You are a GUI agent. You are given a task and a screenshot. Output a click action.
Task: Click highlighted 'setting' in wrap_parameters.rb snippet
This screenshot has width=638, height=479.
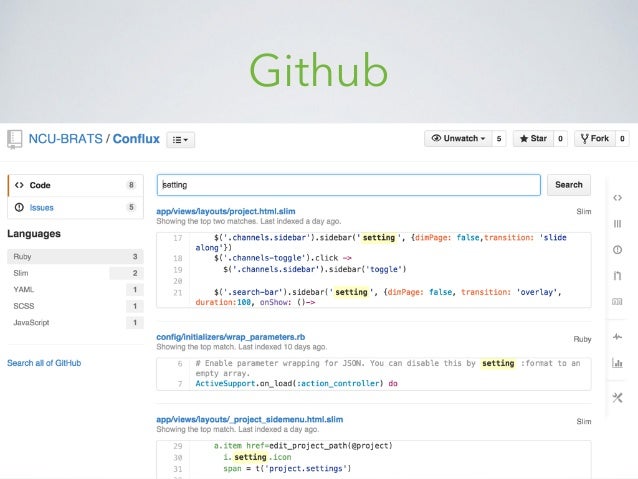click(x=498, y=363)
